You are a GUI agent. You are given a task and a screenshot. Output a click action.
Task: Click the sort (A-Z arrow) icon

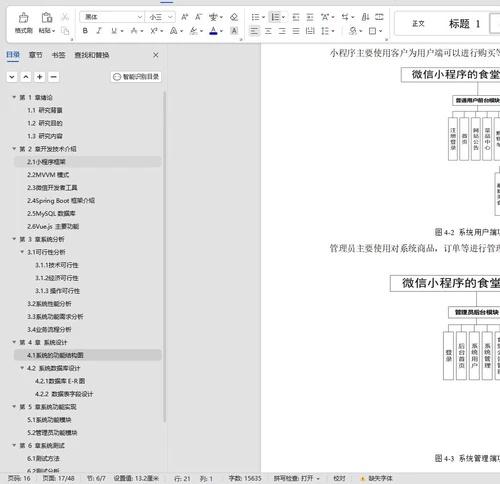click(x=365, y=17)
